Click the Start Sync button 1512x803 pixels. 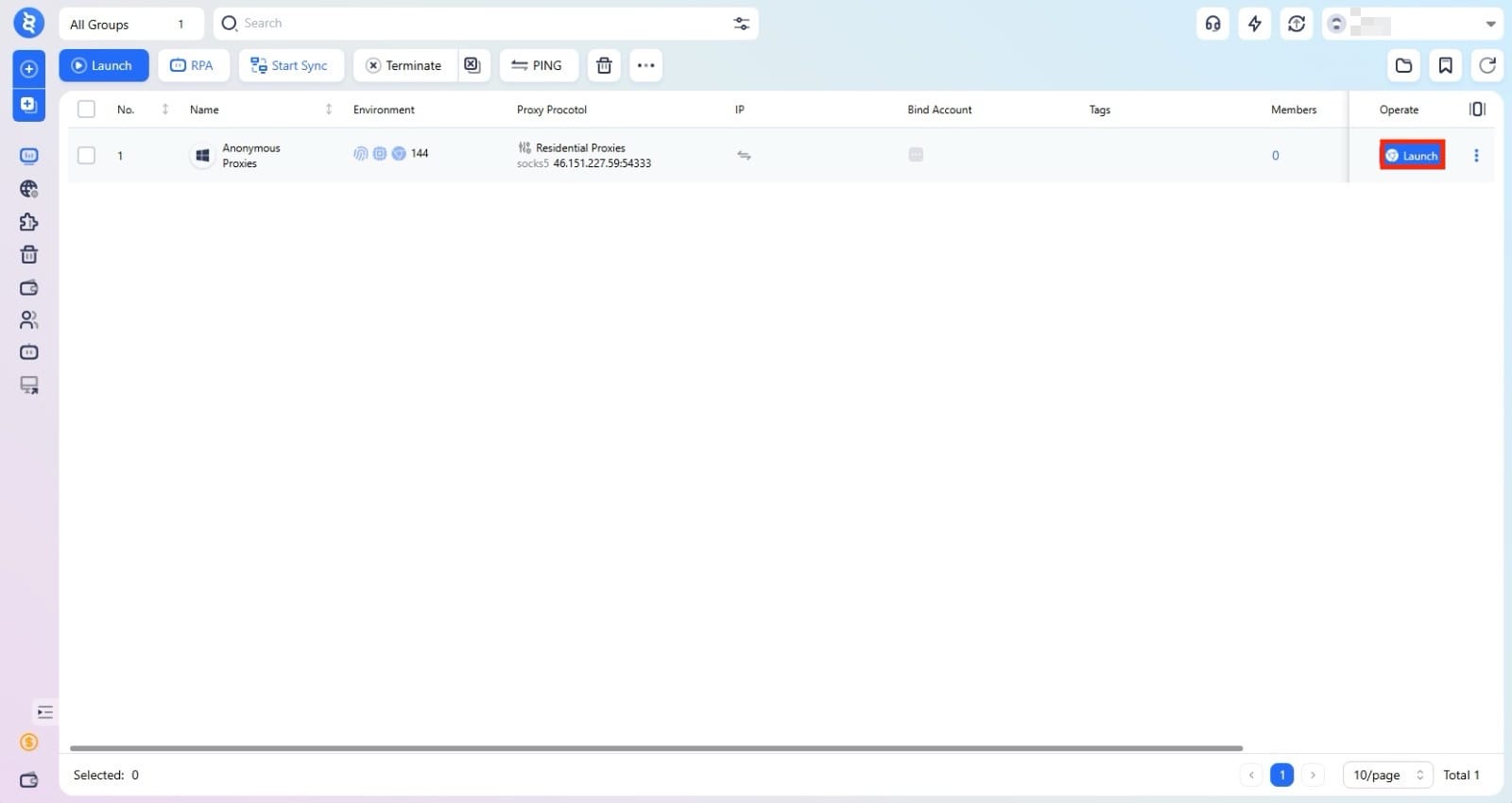point(291,65)
